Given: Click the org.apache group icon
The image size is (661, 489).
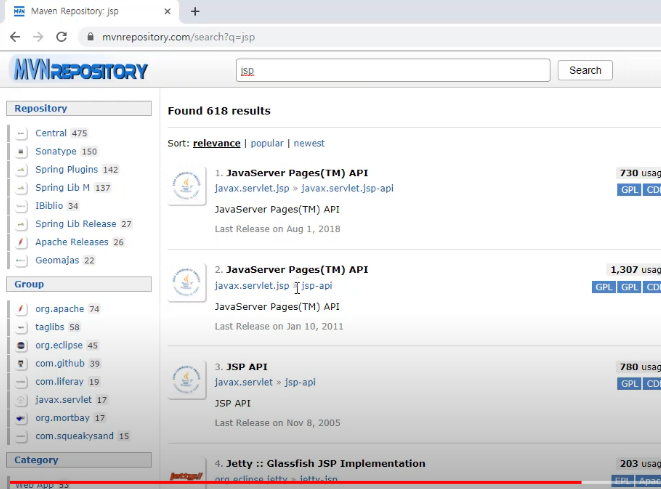Looking at the screenshot, I should (21, 309).
